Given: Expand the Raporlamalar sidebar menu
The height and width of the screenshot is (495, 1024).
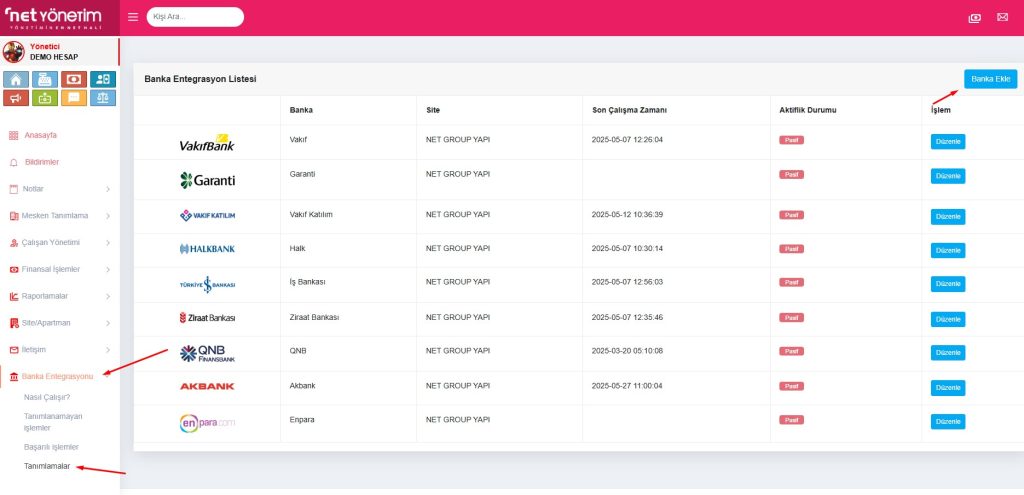Looking at the screenshot, I should [58, 296].
